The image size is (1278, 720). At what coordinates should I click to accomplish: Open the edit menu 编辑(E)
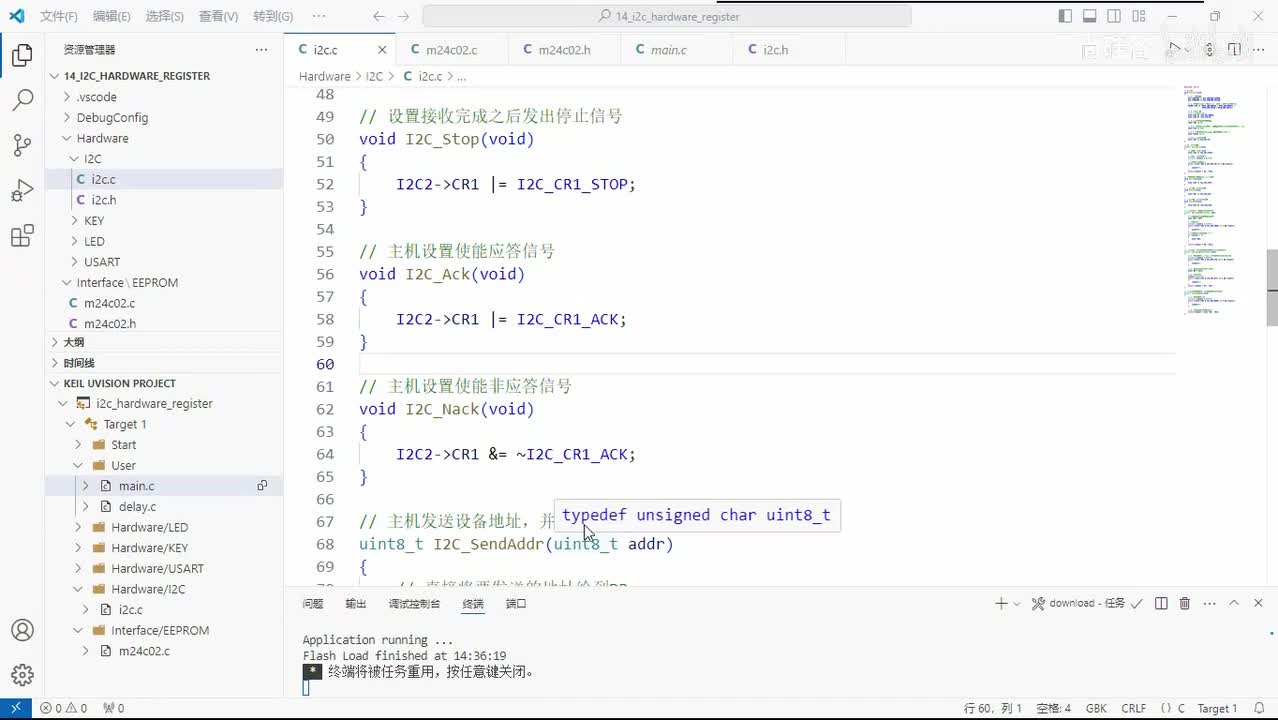coord(111,16)
